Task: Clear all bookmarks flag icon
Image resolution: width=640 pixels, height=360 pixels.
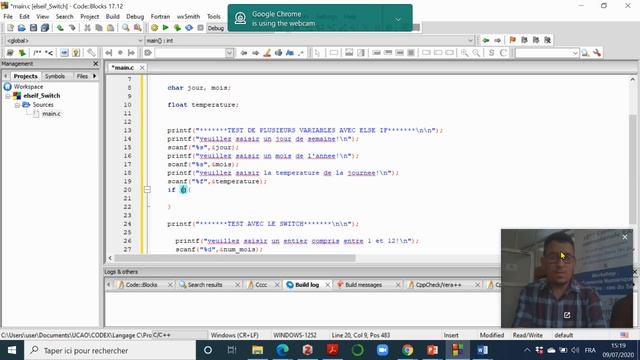Action: (548, 40)
